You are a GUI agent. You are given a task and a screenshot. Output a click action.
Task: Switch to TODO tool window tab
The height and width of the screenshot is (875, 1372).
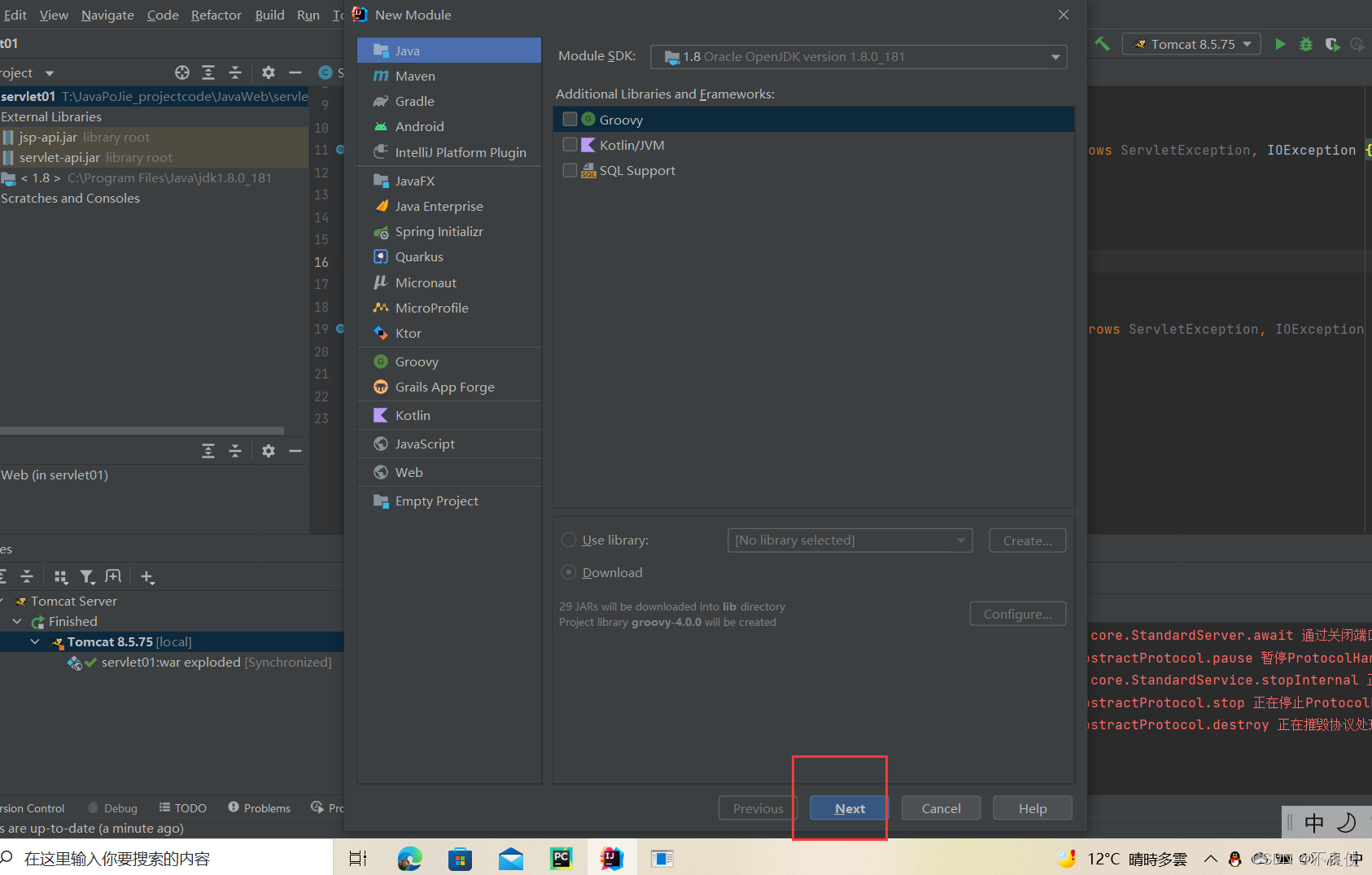[183, 807]
